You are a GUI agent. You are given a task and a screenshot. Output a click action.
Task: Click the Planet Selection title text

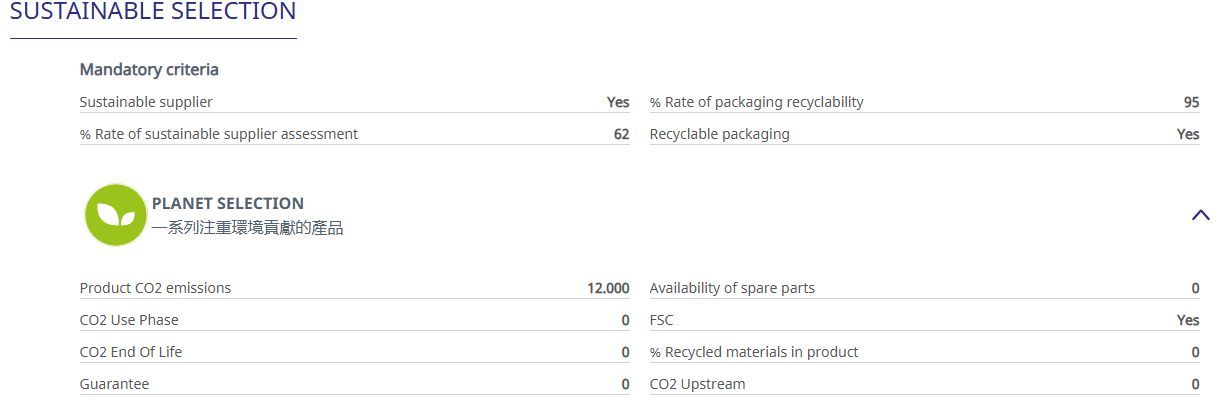[228, 203]
